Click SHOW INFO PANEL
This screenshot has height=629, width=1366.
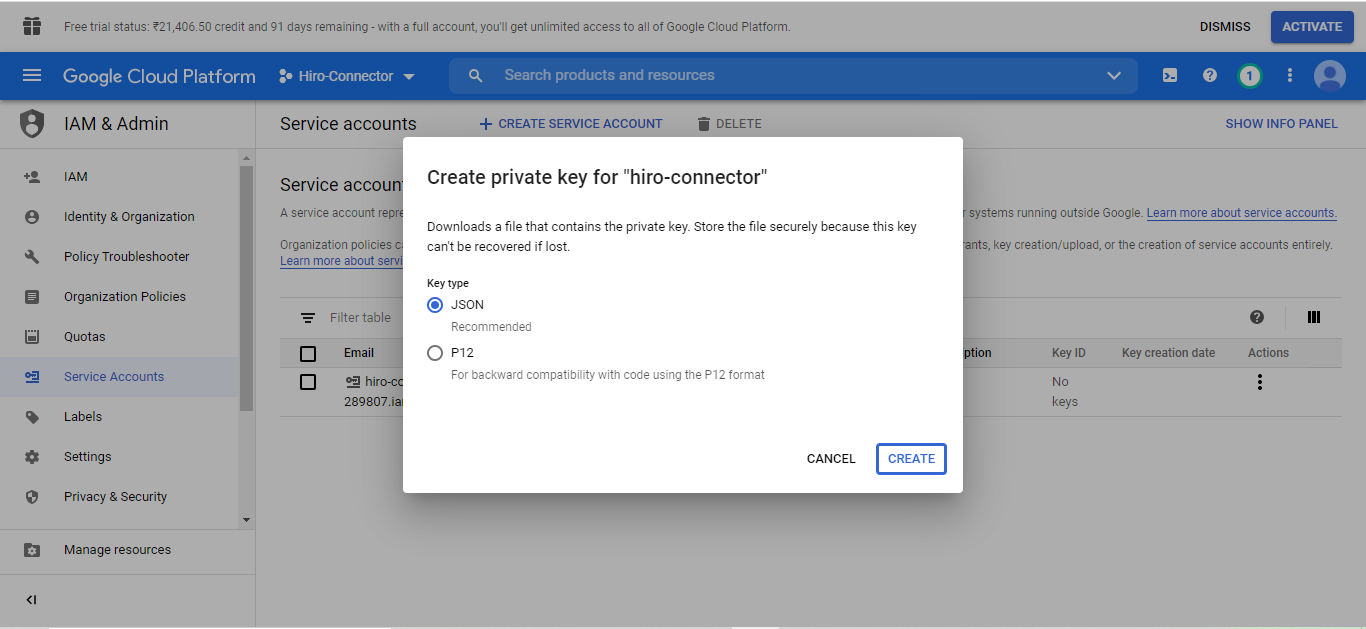click(x=1281, y=124)
